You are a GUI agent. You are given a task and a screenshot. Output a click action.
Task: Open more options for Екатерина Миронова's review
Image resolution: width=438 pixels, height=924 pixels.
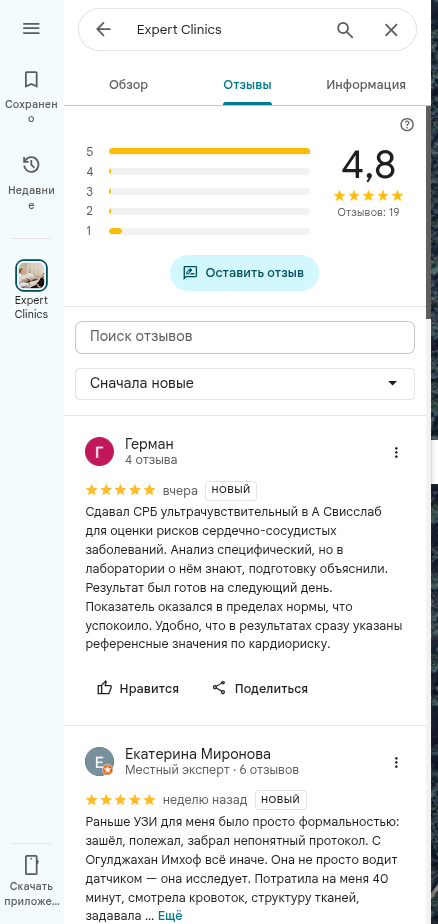396,762
